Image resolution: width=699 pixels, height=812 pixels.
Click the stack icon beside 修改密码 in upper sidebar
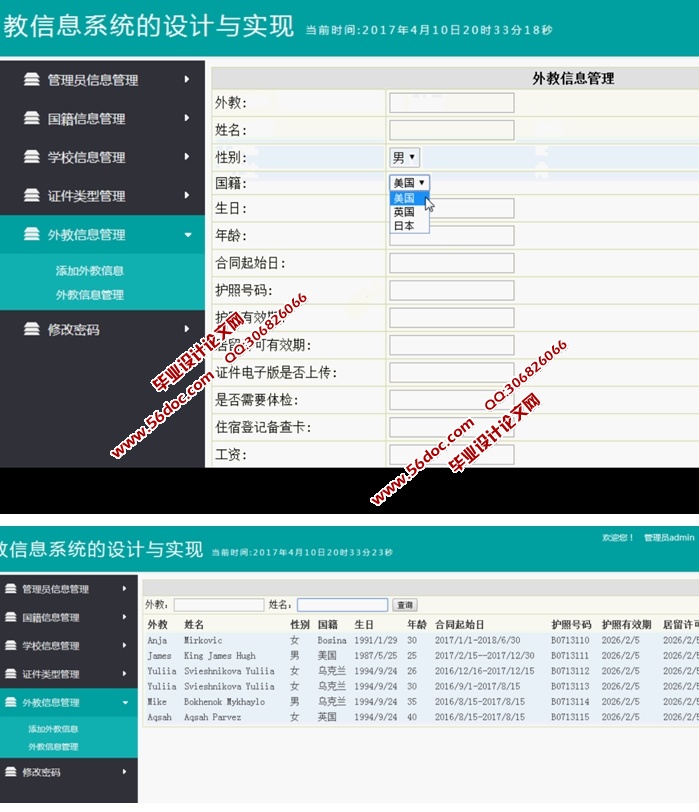pos(32,329)
